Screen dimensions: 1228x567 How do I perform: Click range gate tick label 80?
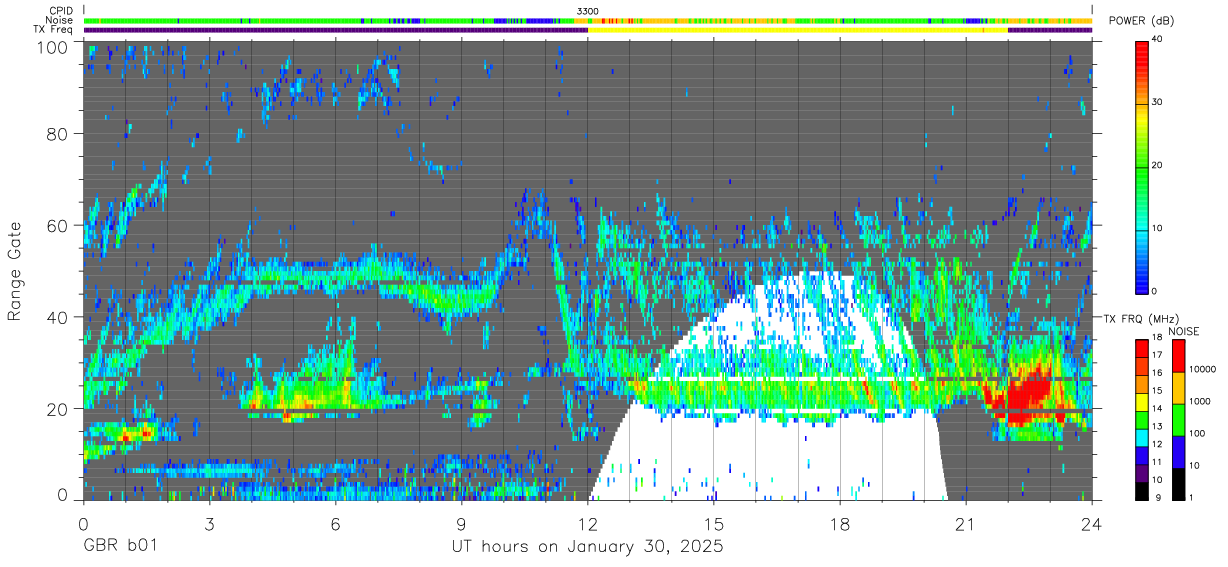point(57,133)
